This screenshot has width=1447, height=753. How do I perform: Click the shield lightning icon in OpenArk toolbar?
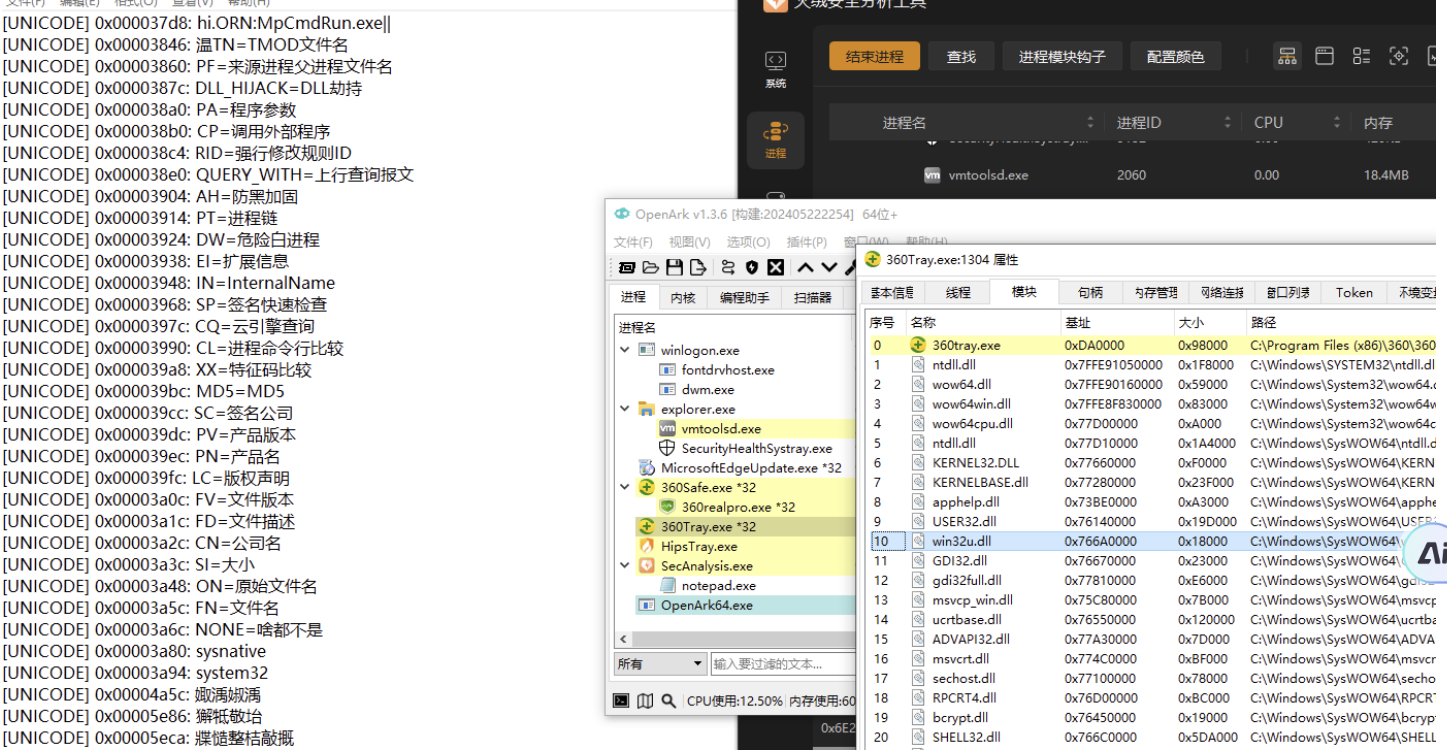[x=752, y=267]
